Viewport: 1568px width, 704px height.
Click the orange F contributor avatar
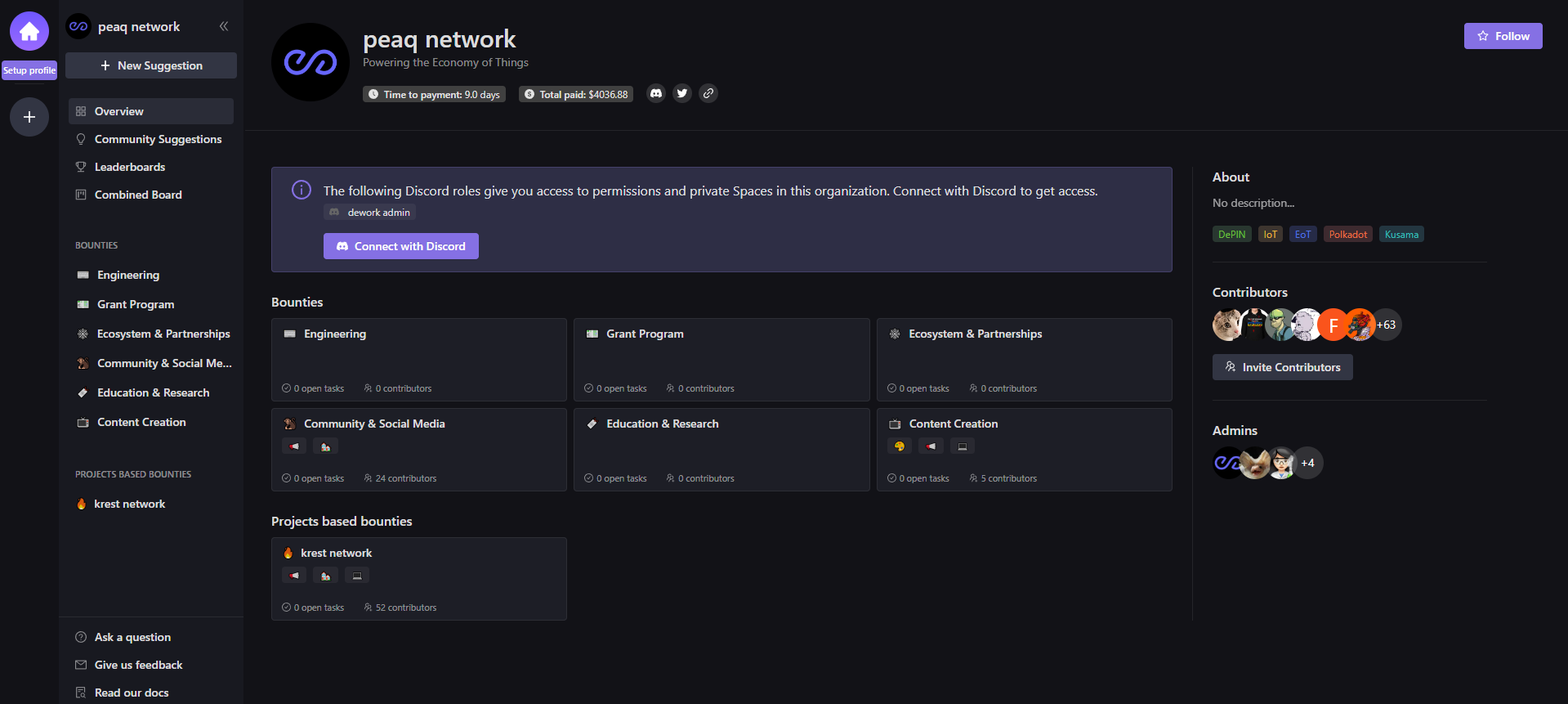coord(1333,325)
